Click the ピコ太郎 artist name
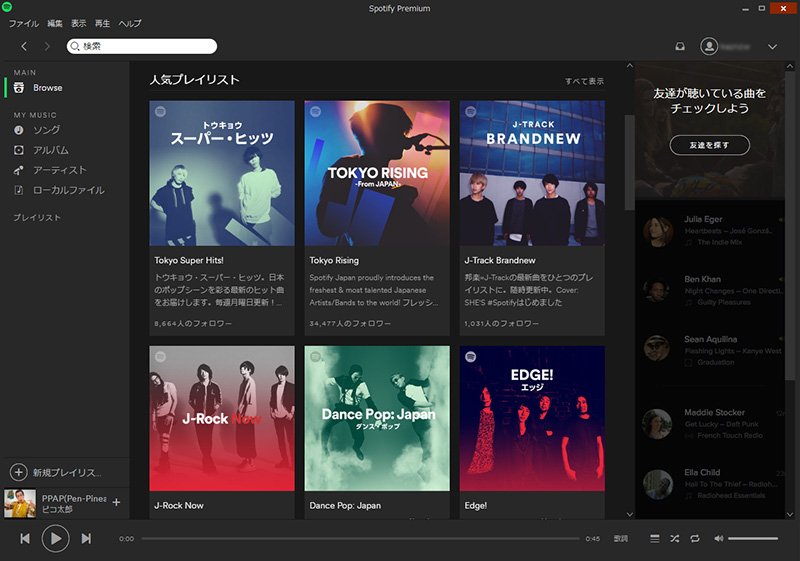 [57, 509]
